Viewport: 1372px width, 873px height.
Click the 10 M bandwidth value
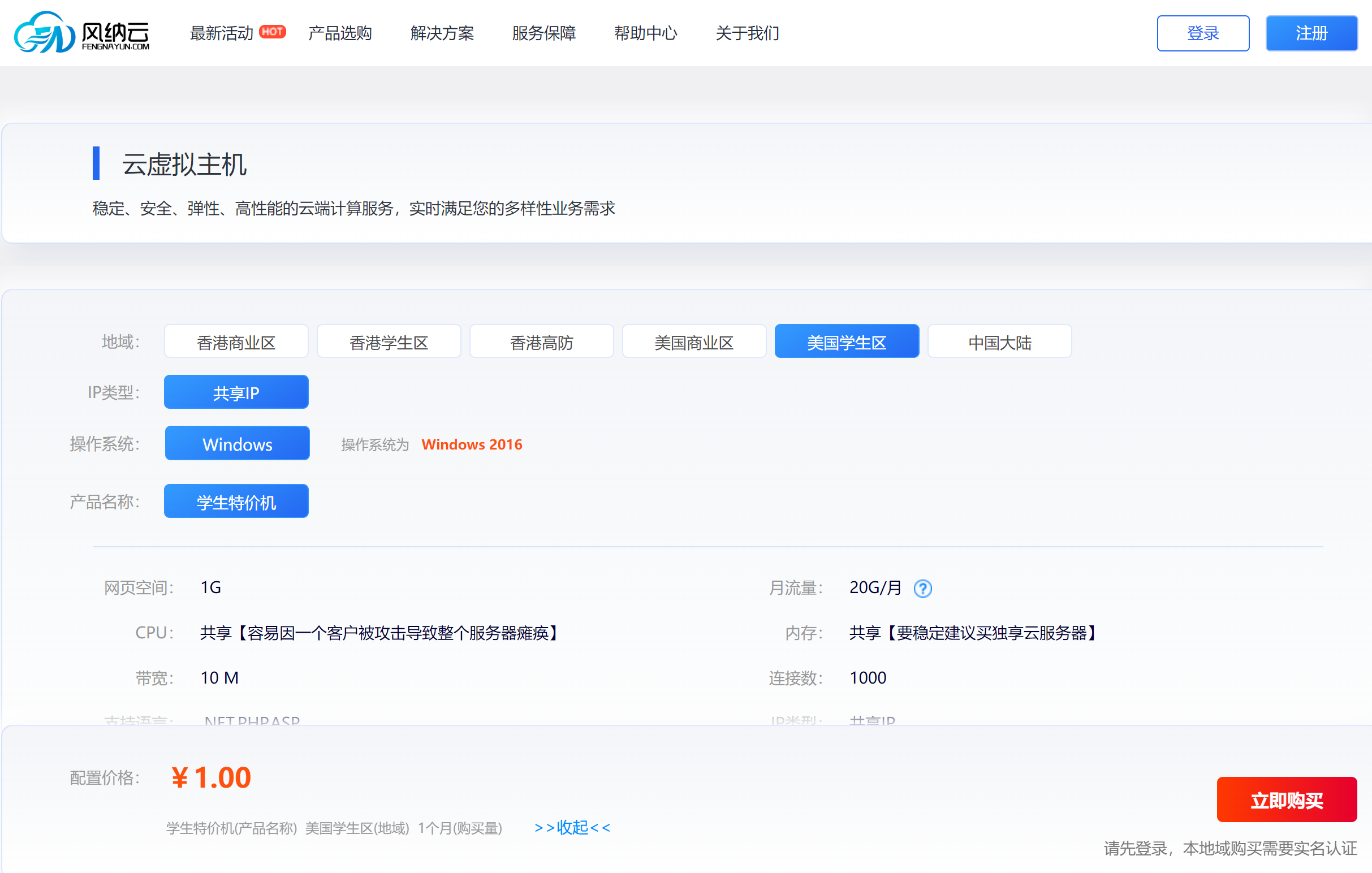(219, 678)
